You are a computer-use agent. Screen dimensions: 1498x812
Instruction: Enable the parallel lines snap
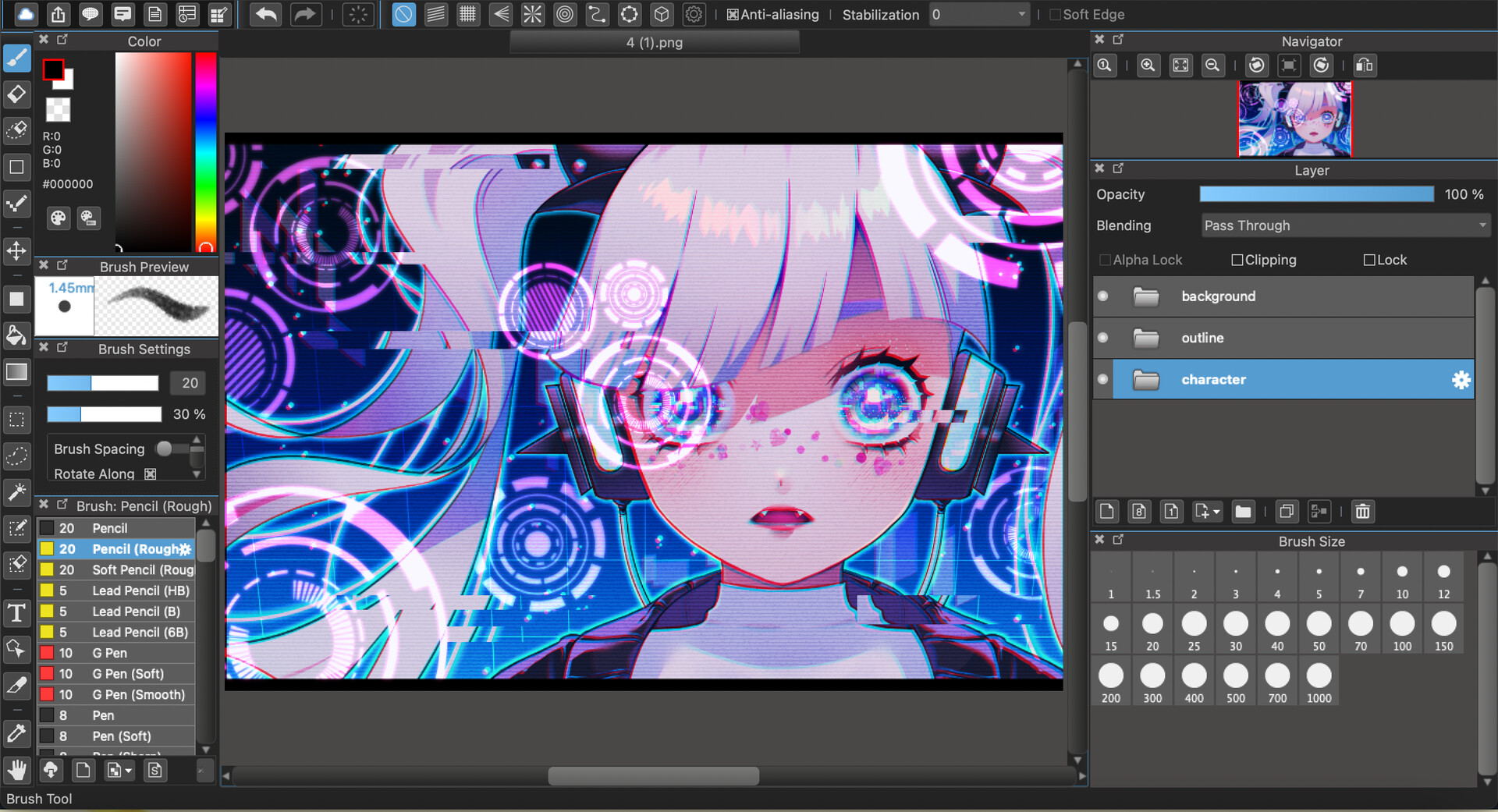435,14
